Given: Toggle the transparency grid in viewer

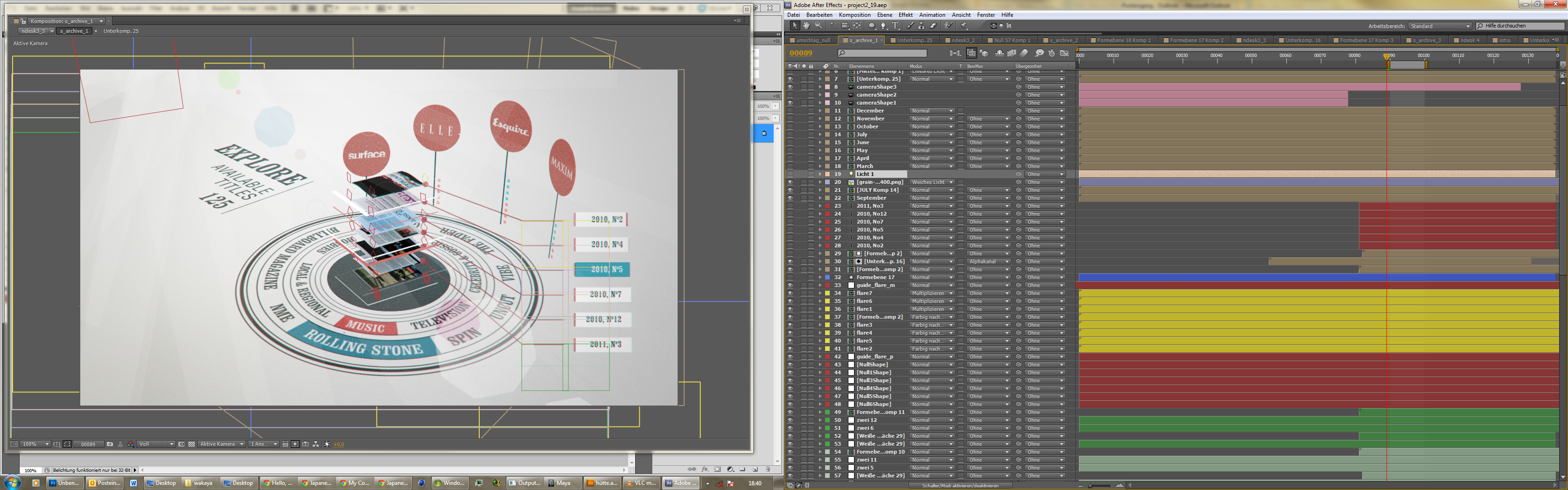Looking at the screenshot, I should pyautogui.click(x=192, y=444).
